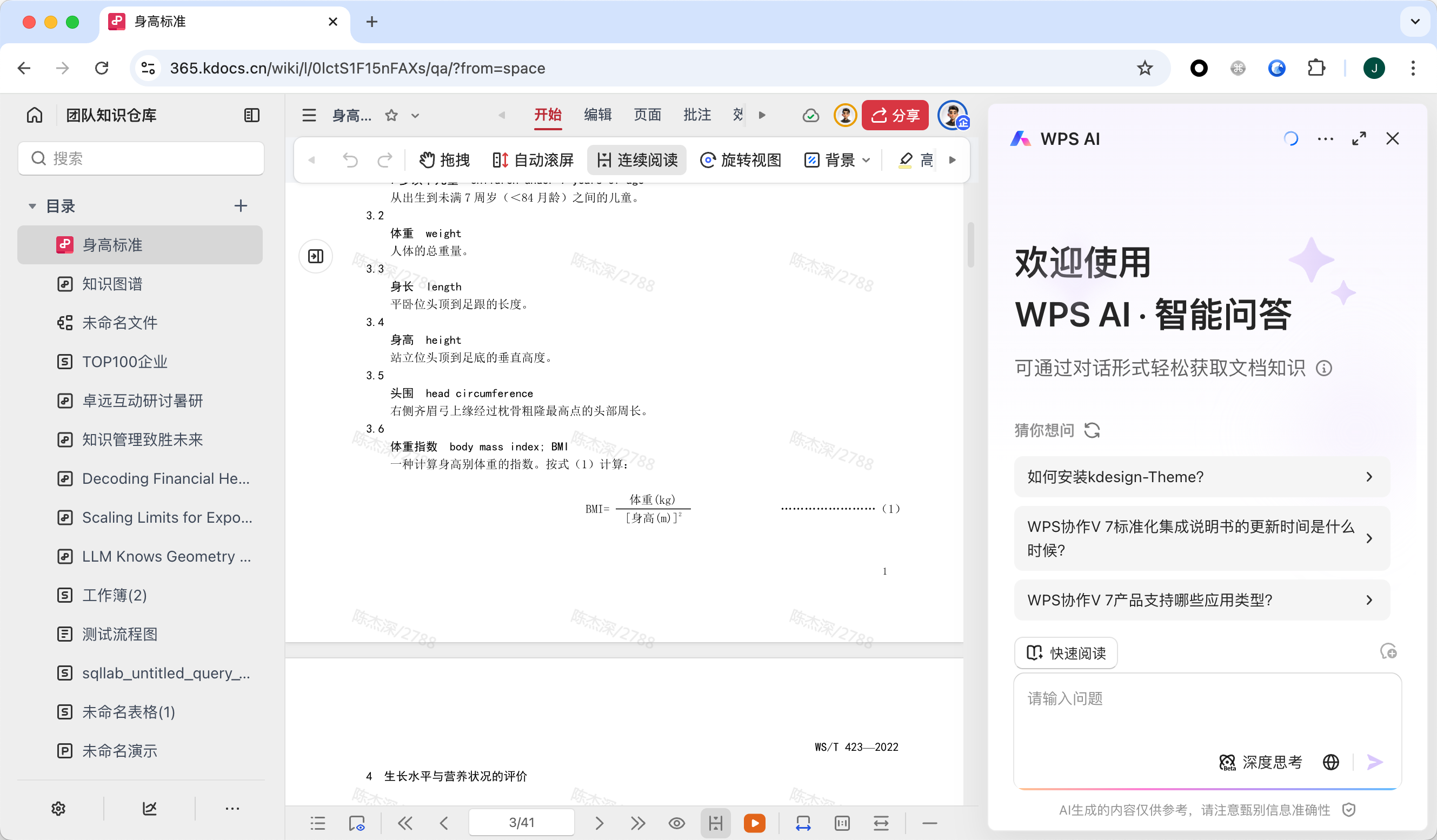Open the dropdown arrow next to document star
Screen dimensions: 1437x840
point(415,116)
